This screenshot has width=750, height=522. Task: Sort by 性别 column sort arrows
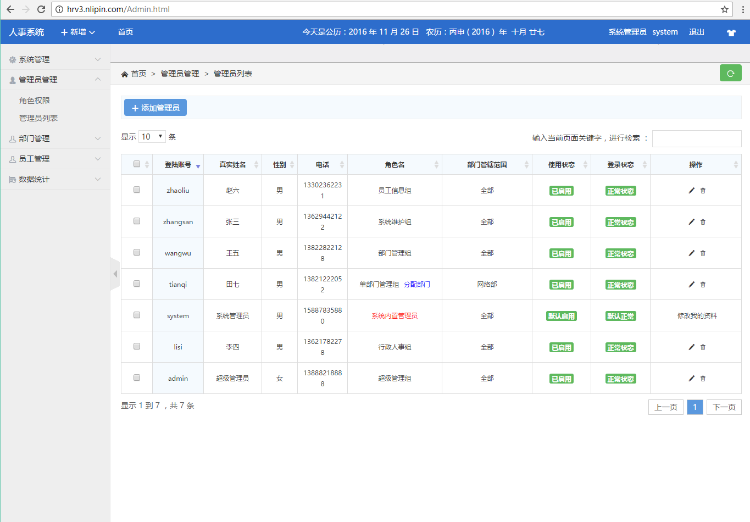pos(292,165)
